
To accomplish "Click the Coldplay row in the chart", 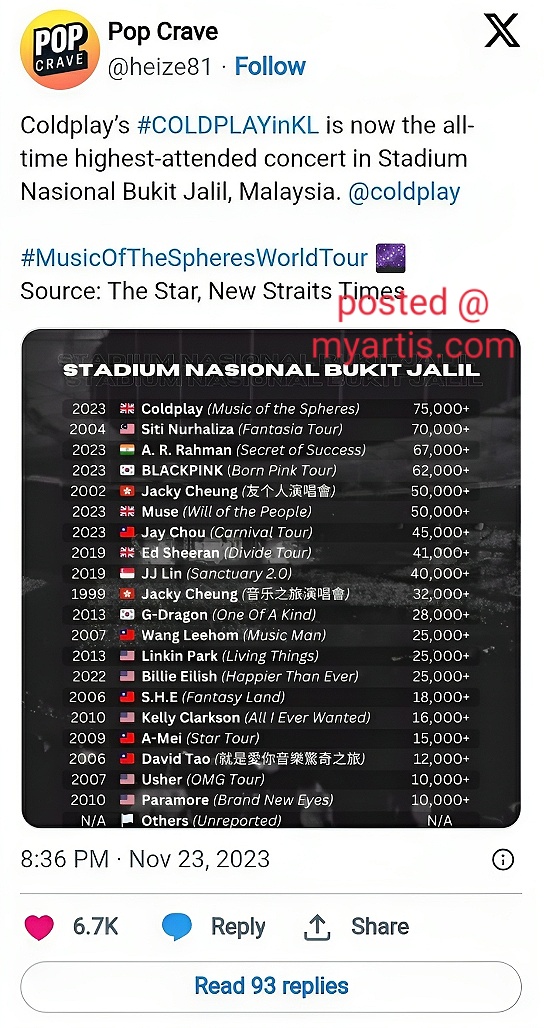I will pyautogui.click(x=271, y=408).
